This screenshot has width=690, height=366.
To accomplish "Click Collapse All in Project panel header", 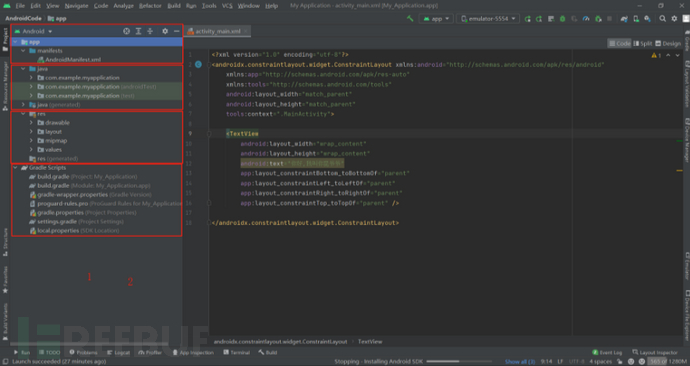I will click(x=150, y=31).
